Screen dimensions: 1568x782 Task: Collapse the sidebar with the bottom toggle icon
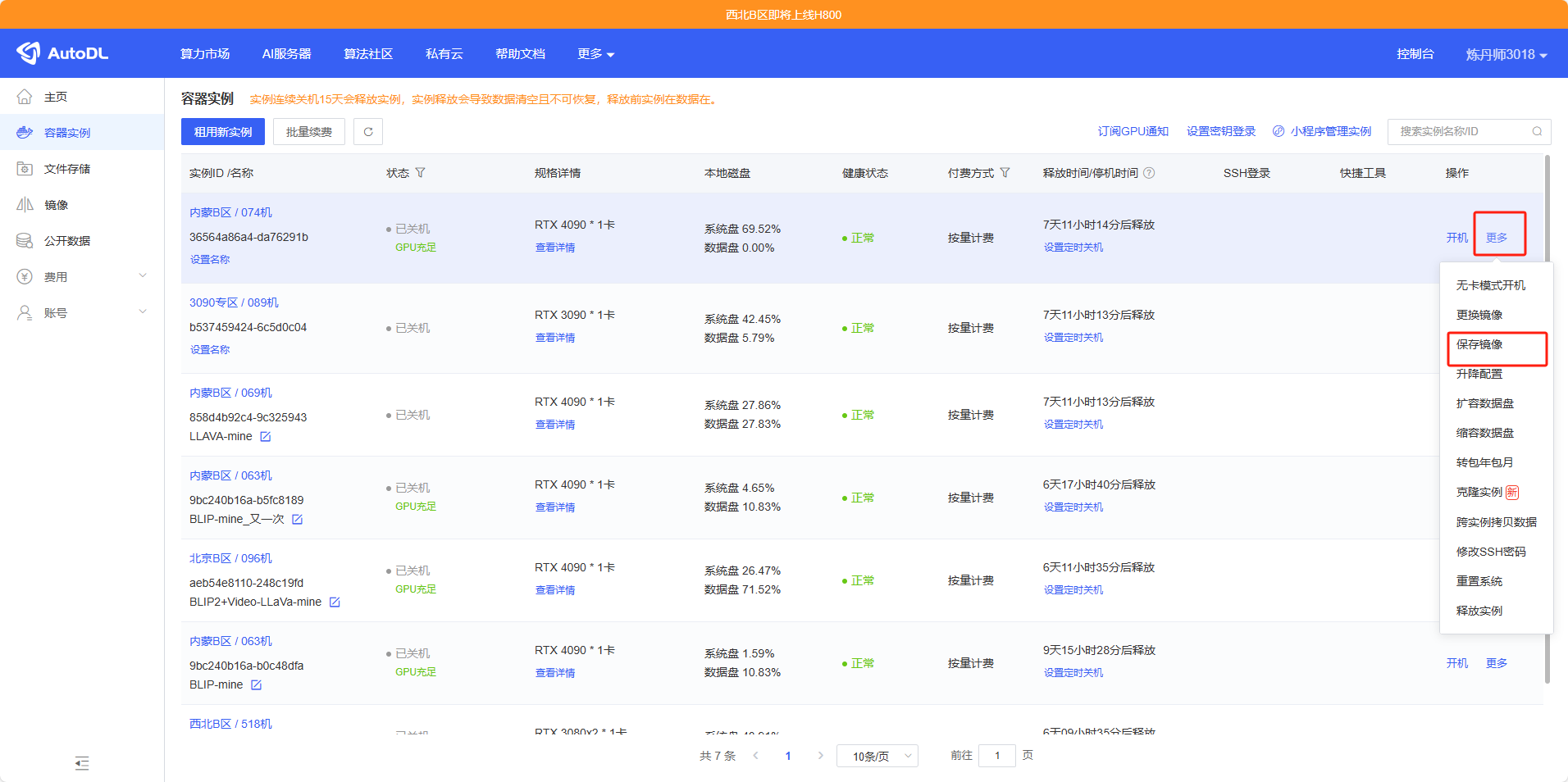pos(82,763)
